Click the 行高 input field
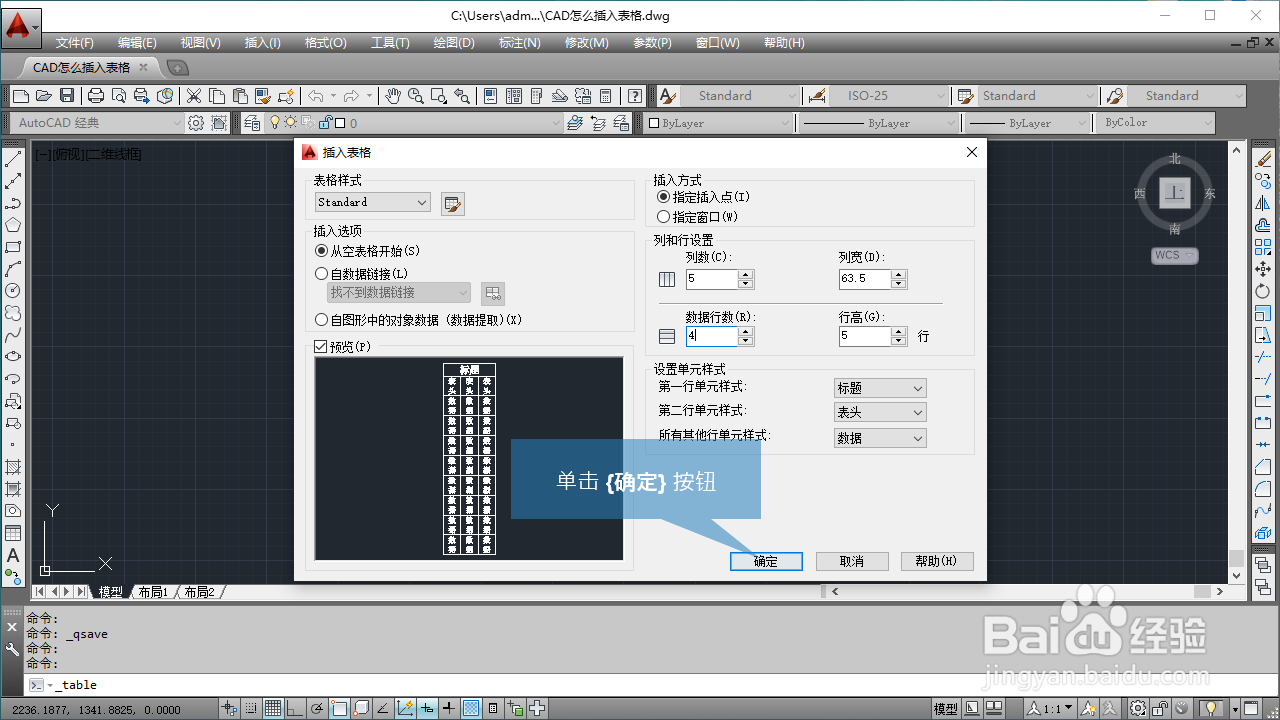The height and width of the screenshot is (720, 1280). tap(865, 337)
